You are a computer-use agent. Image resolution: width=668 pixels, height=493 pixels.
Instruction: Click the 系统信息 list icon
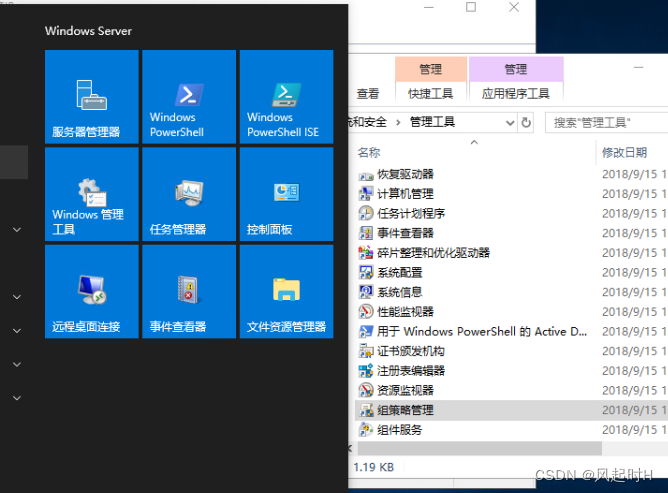(366, 292)
